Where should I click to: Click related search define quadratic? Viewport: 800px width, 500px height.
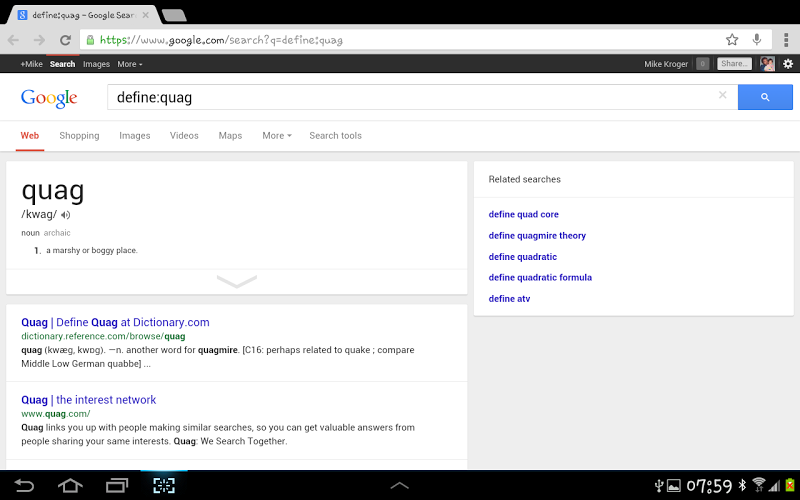tap(522, 257)
